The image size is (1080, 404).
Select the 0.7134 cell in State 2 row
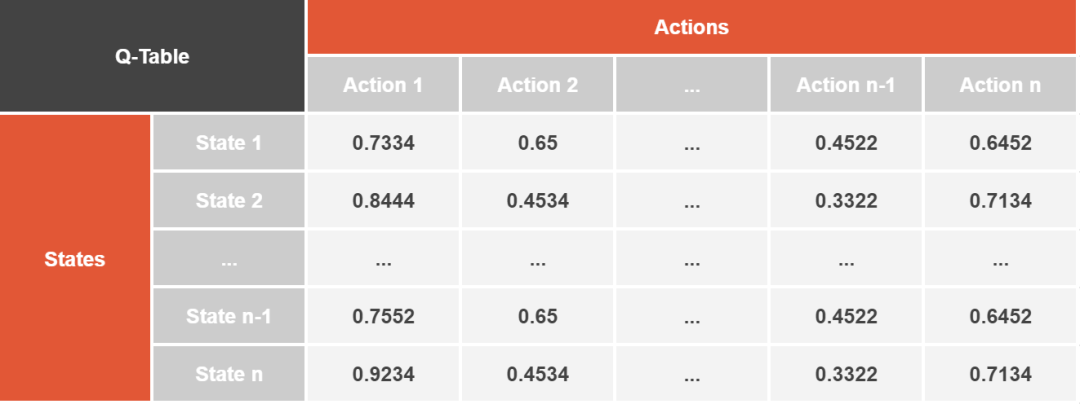coord(1000,201)
